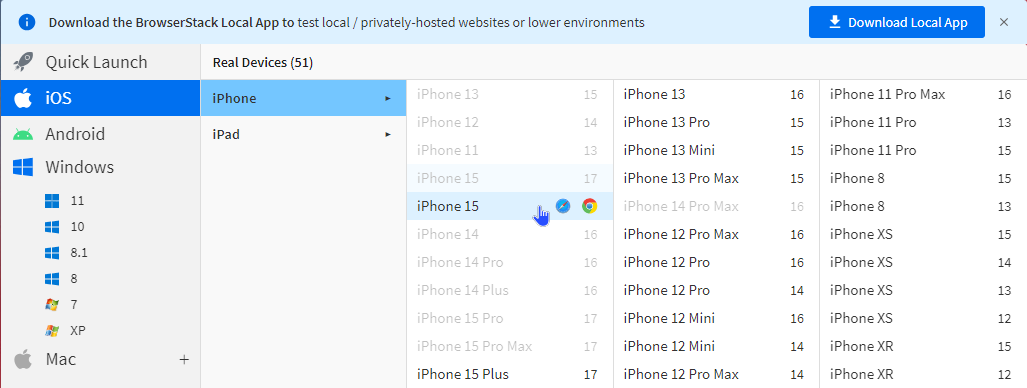
Task: Select iPhone 13 Pro Max device
Action: point(715,178)
